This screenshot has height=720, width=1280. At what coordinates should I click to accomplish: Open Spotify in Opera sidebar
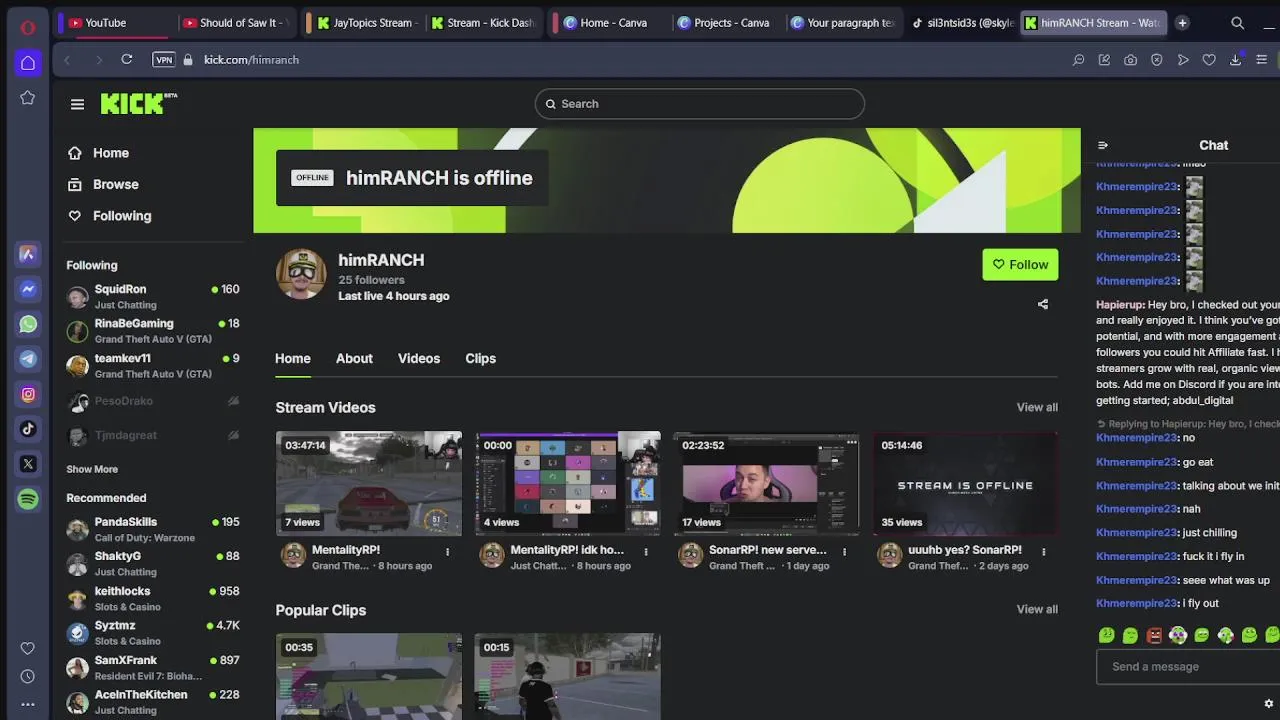[28, 499]
